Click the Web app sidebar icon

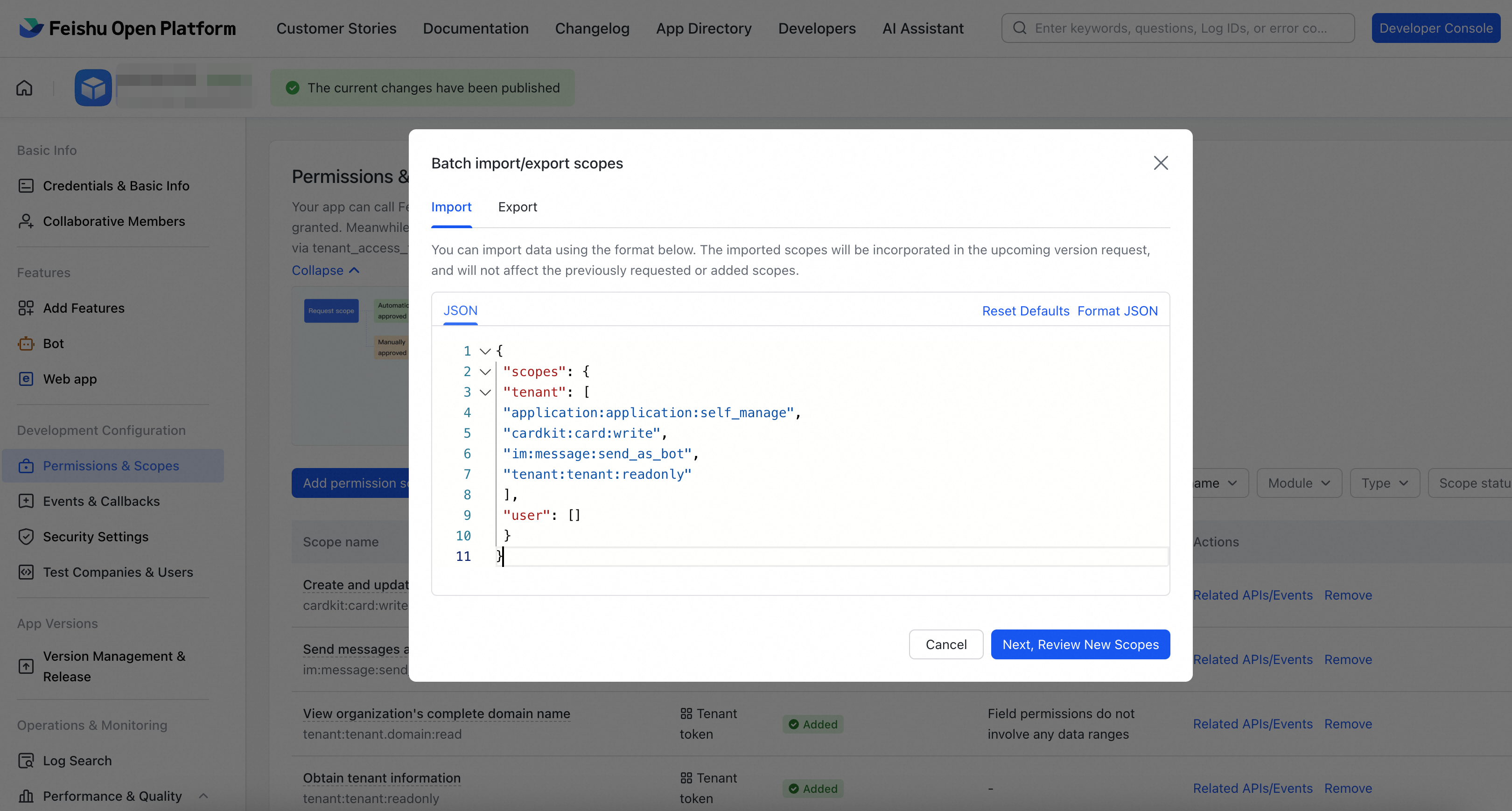coord(26,379)
